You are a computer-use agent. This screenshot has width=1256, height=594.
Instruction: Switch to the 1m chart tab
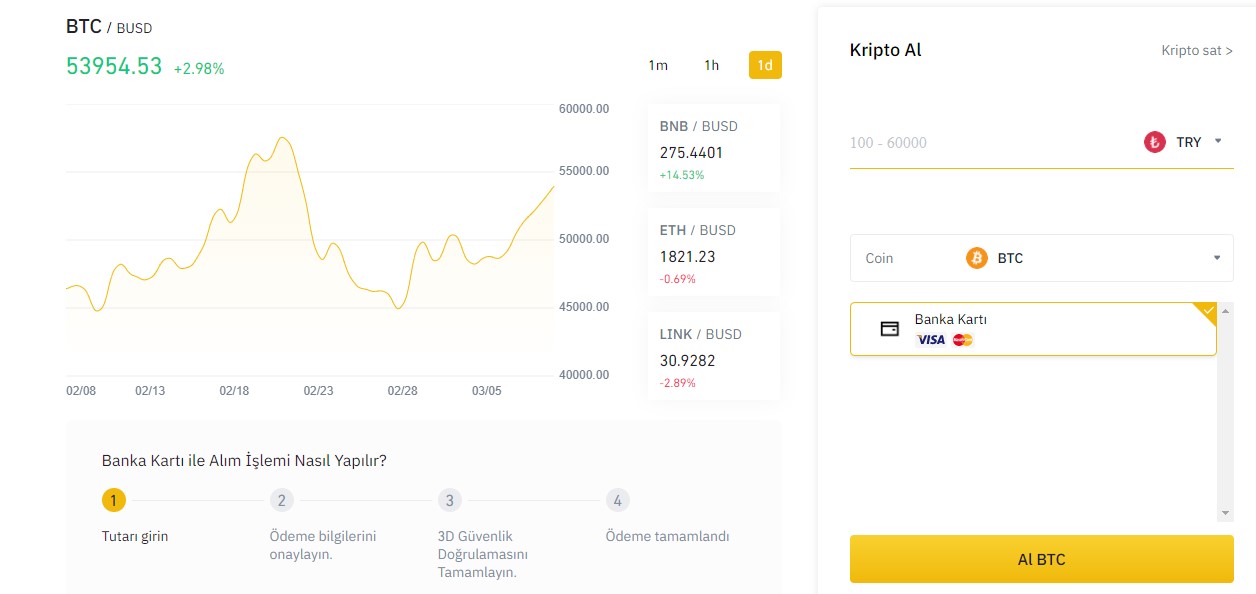click(x=657, y=64)
